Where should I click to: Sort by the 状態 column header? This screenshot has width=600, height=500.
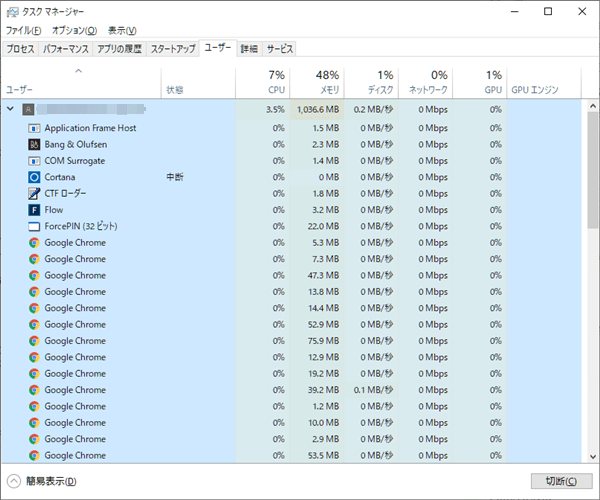click(198, 83)
